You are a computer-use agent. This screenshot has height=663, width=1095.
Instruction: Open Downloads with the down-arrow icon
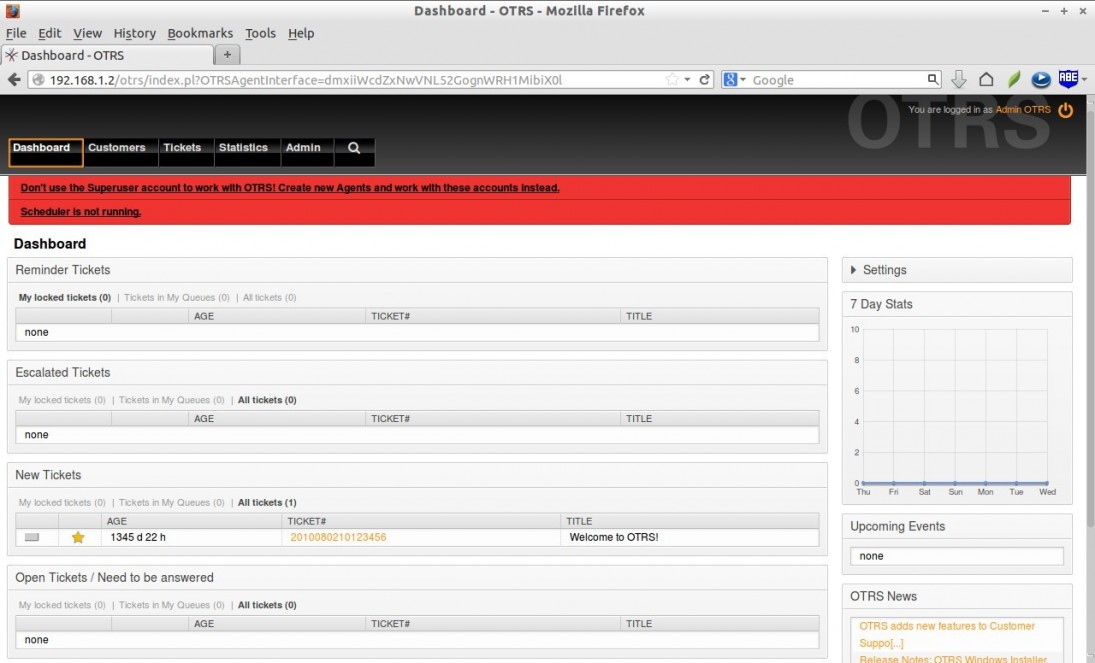click(959, 79)
